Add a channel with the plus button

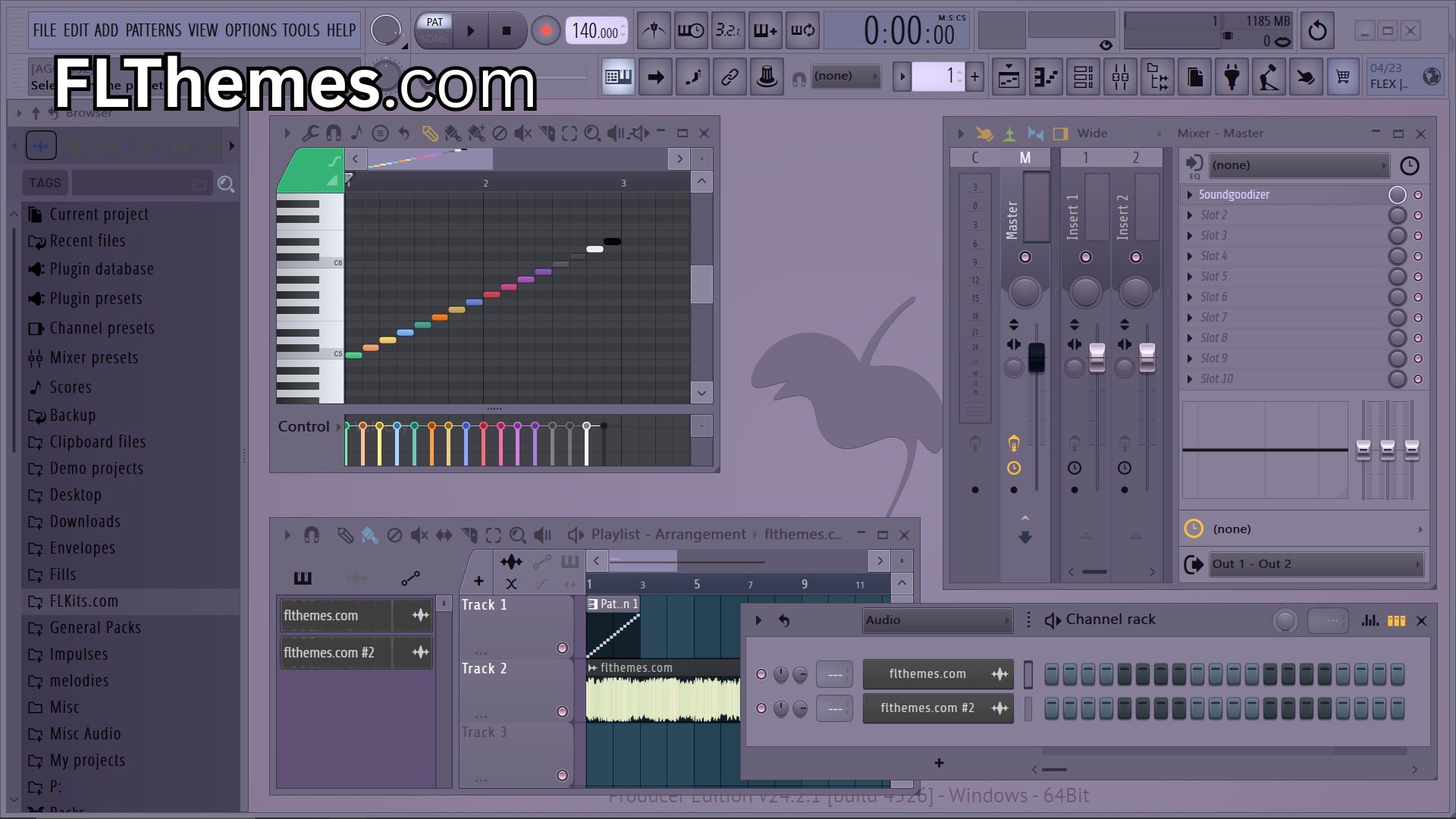point(939,764)
